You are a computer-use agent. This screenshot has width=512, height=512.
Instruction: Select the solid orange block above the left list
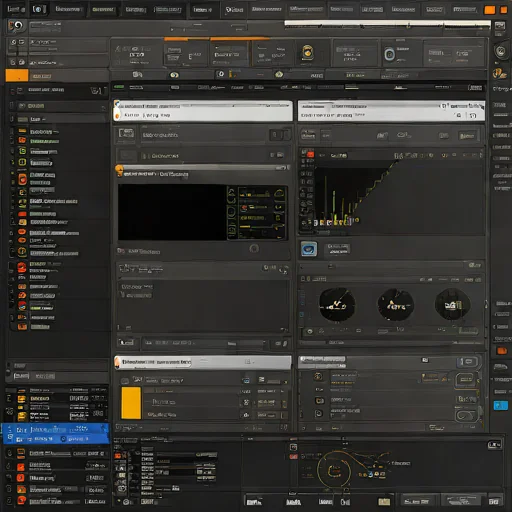(17, 75)
